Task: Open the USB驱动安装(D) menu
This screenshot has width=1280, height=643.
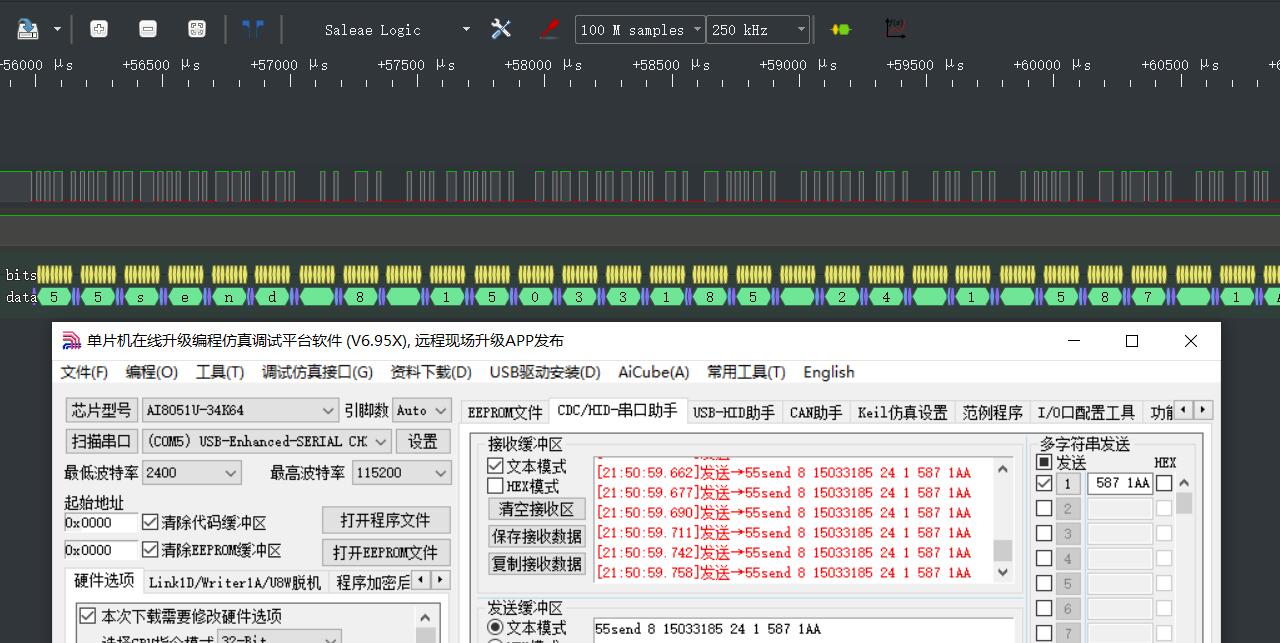Action: 545,372
